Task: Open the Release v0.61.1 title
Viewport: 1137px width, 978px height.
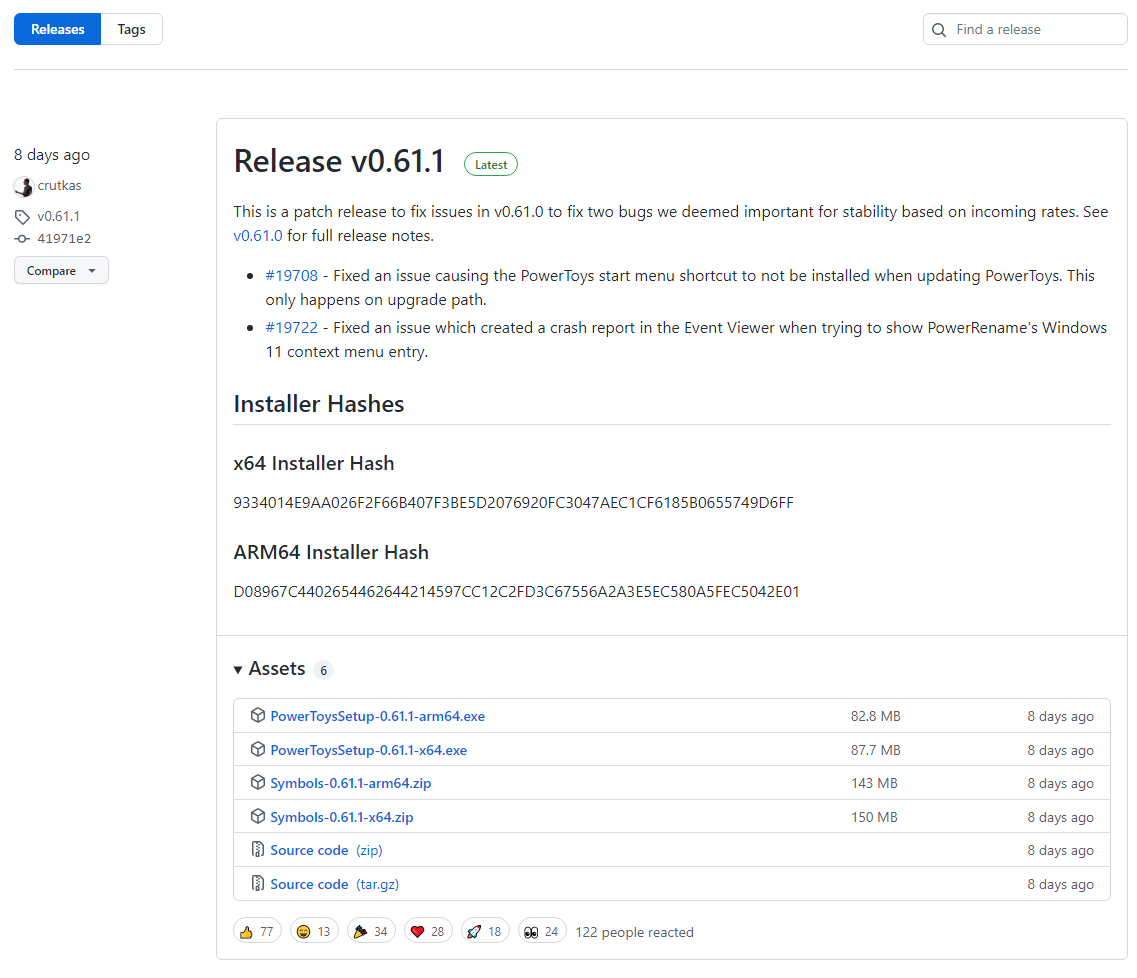Action: tap(339, 161)
